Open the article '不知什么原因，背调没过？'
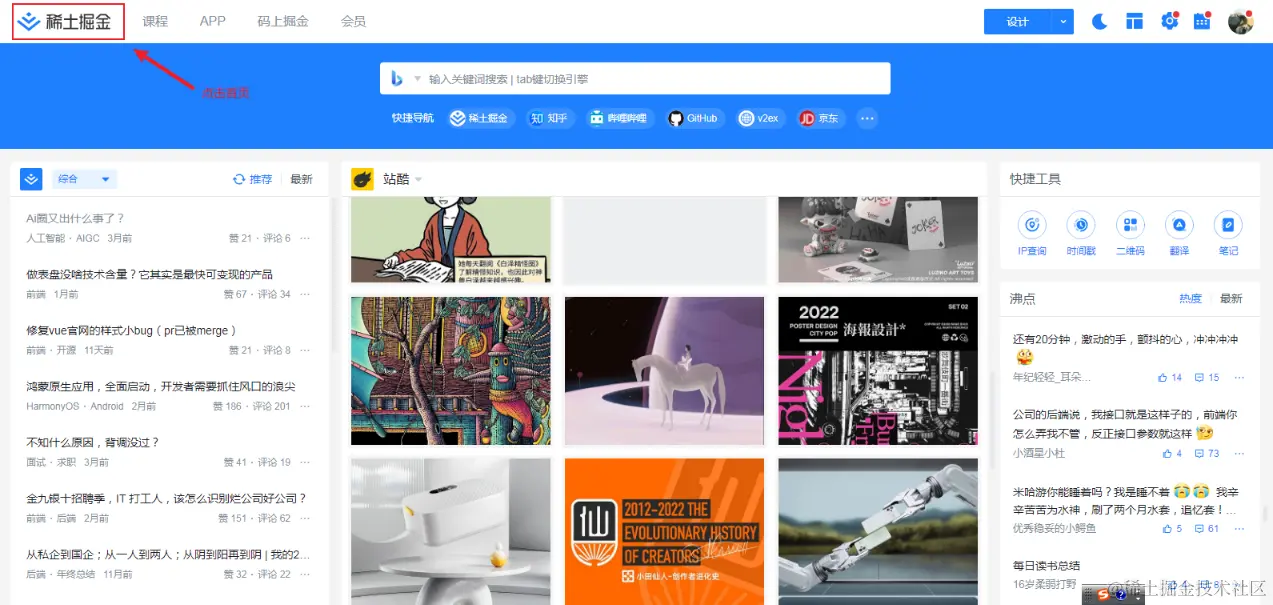 (93, 442)
